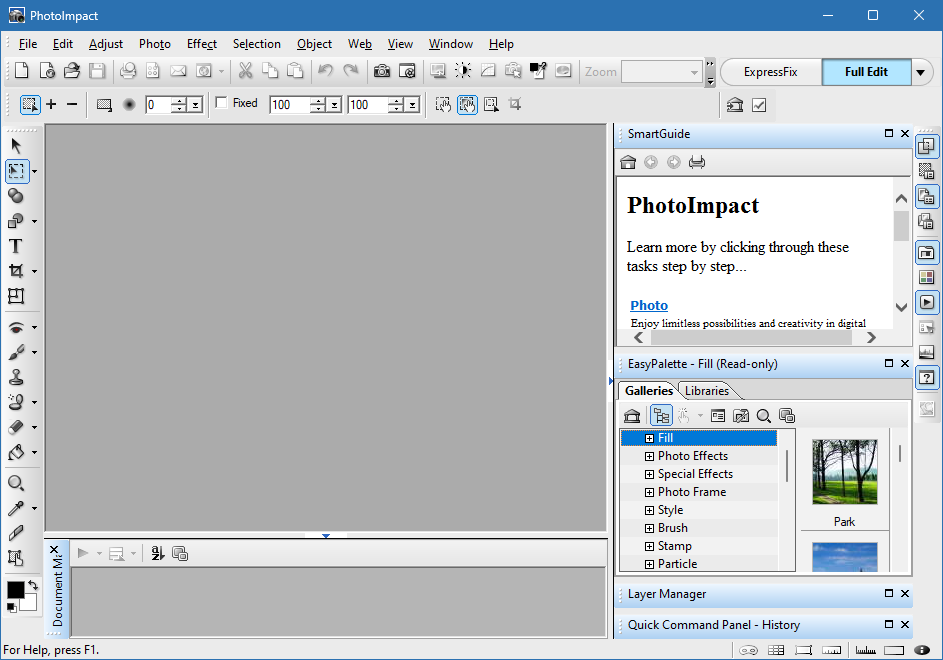Image resolution: width=943 pixels, height=660 pixels.
Task: Select the Stamp tool
Action: [x=15, y=376]
